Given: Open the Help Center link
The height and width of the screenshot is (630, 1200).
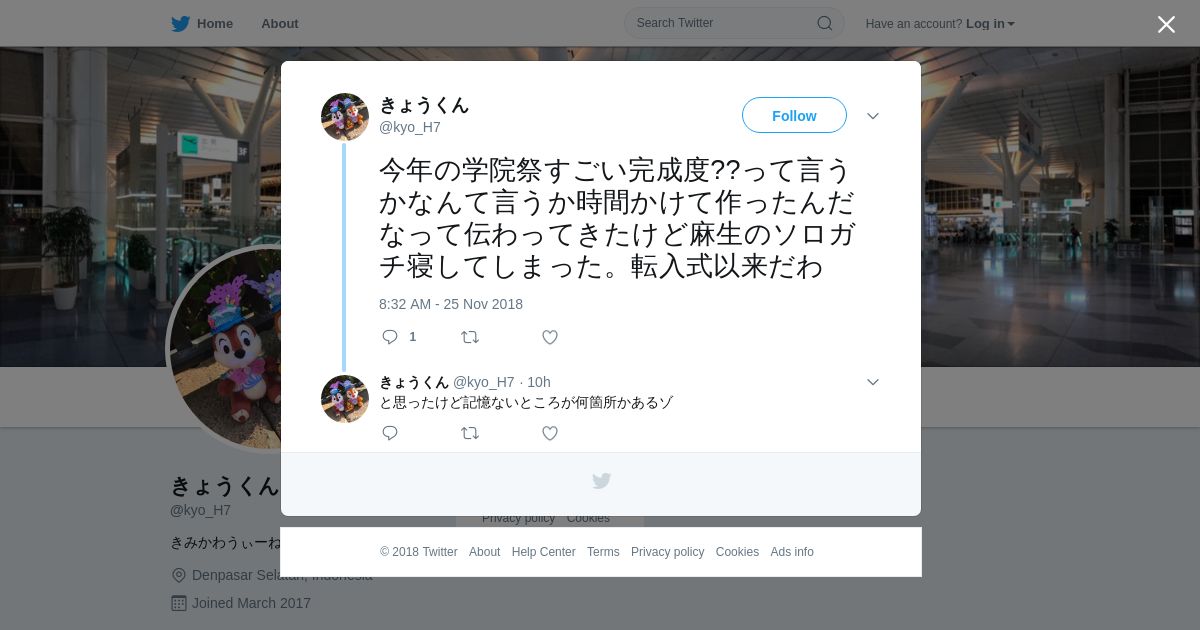Looking at the screenshot, I should [x=544, y=552].
